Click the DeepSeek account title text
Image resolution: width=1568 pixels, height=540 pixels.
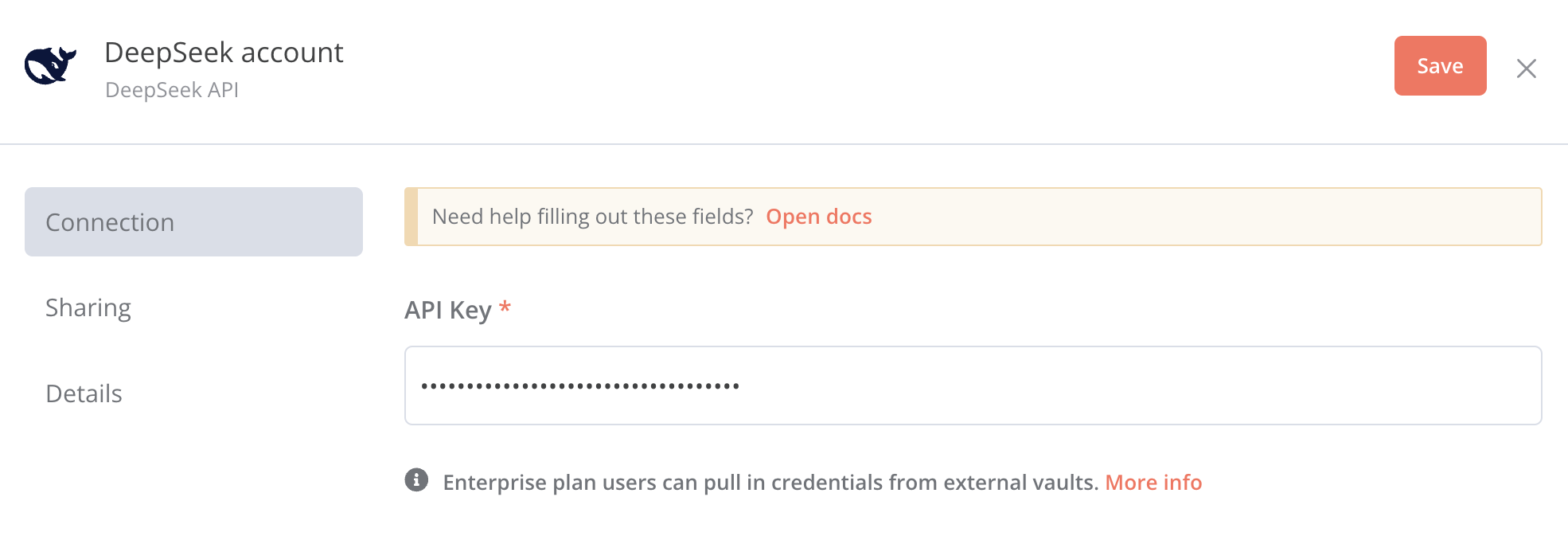[x=225, y=53]
